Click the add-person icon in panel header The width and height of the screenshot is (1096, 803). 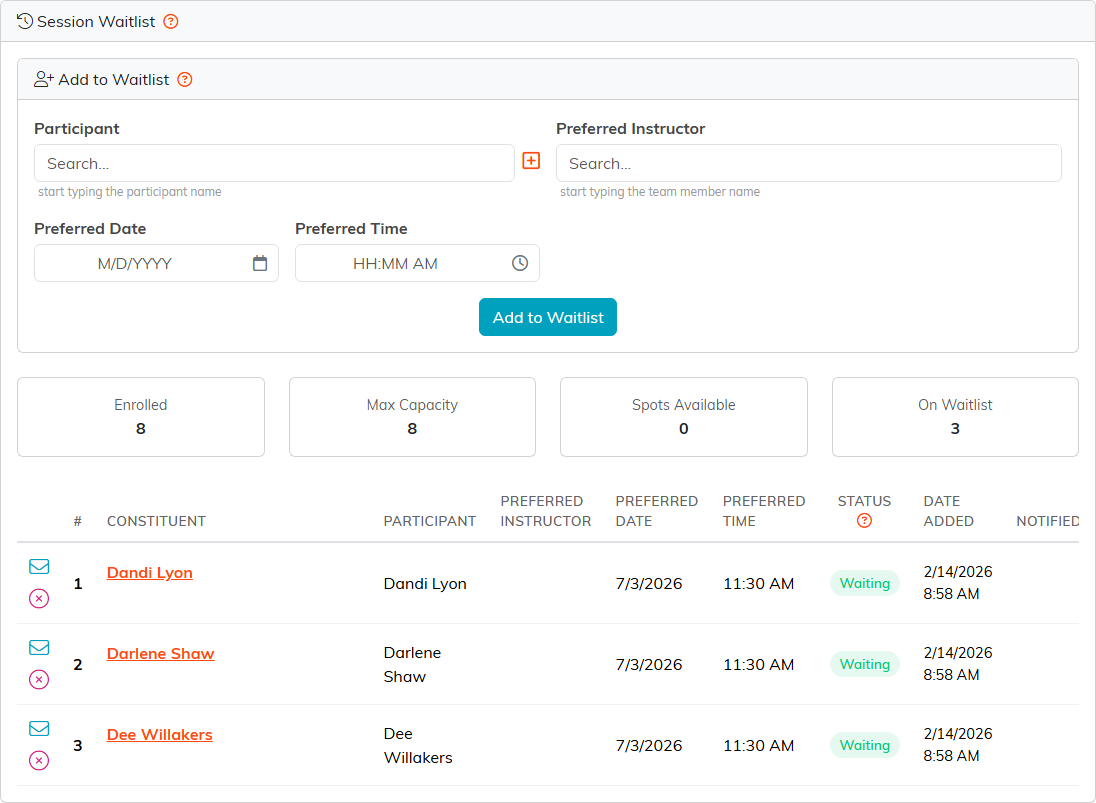coord(43,80)
